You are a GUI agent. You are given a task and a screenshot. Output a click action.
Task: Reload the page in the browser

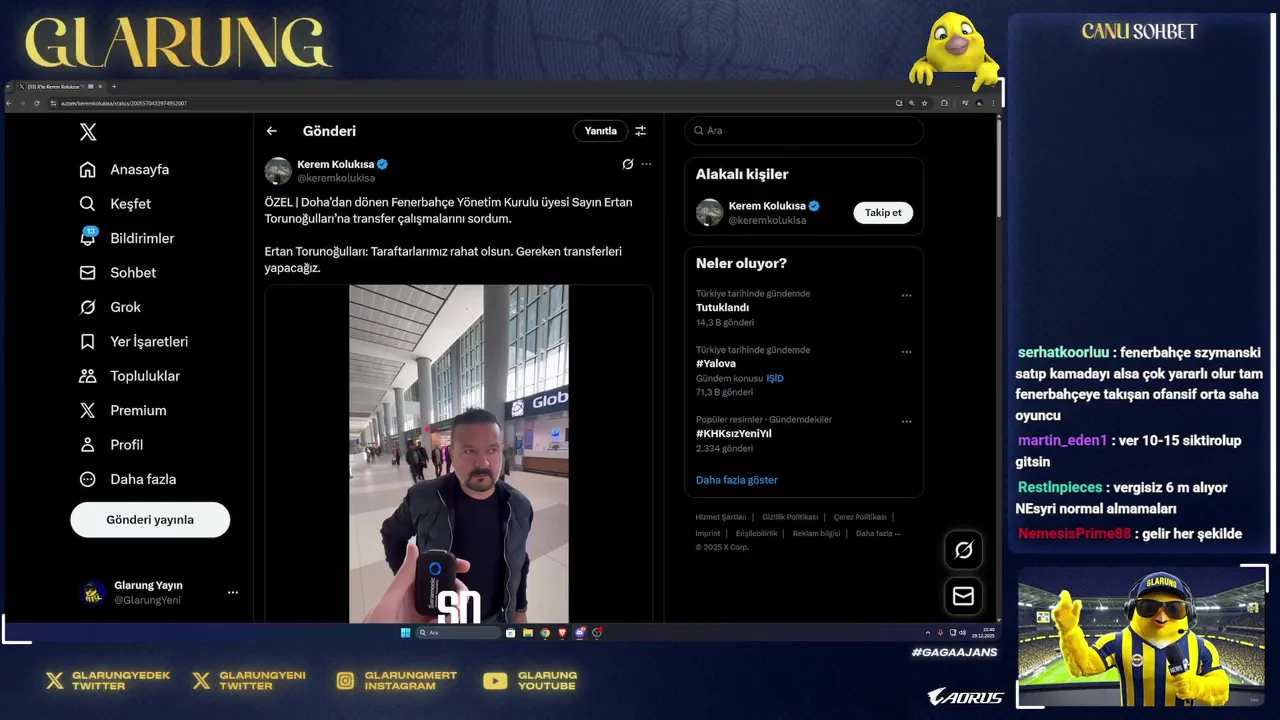[x=37, y=103]
